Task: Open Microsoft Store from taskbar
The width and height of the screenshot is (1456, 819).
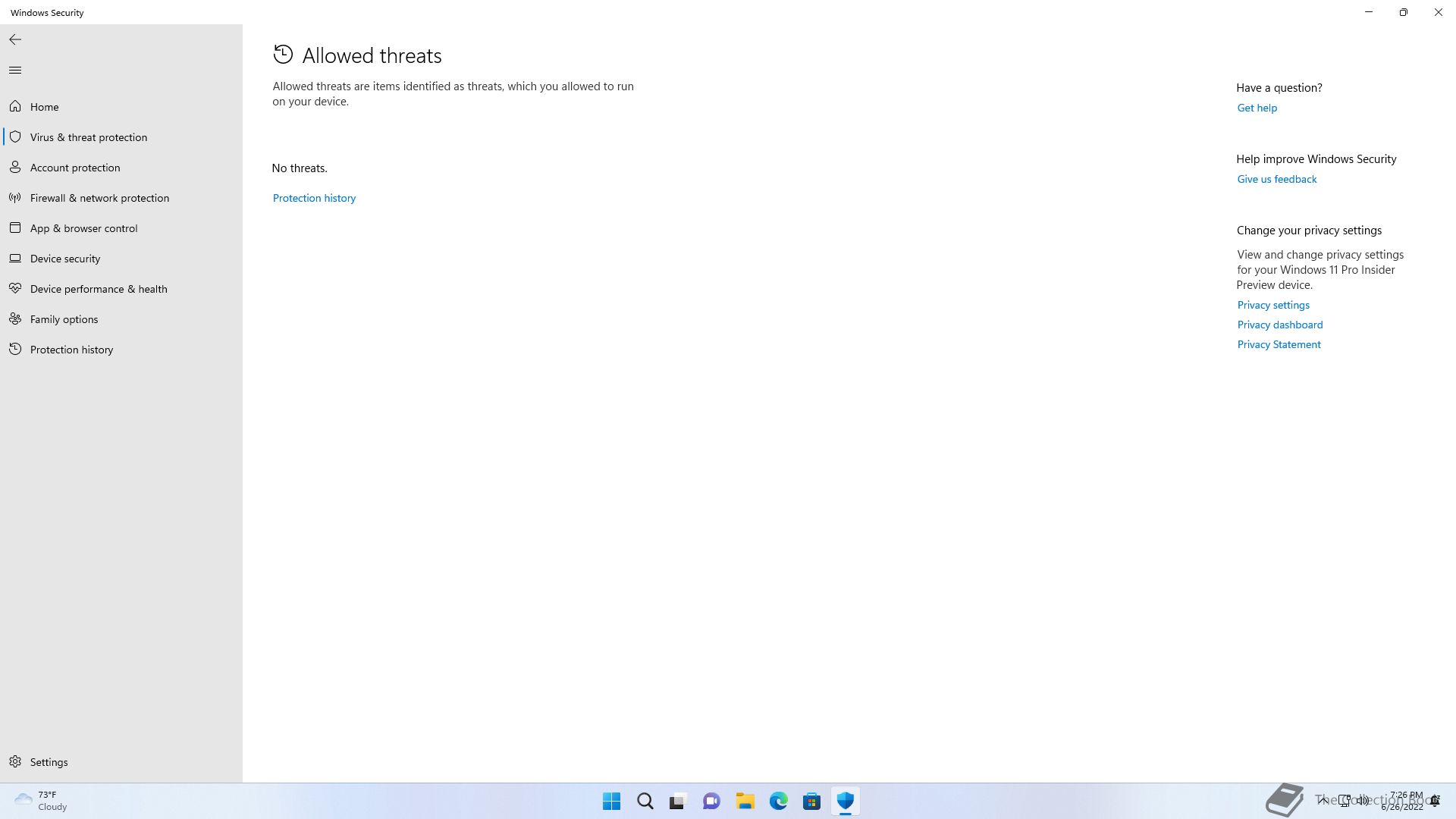Action: tap(811, 801)
